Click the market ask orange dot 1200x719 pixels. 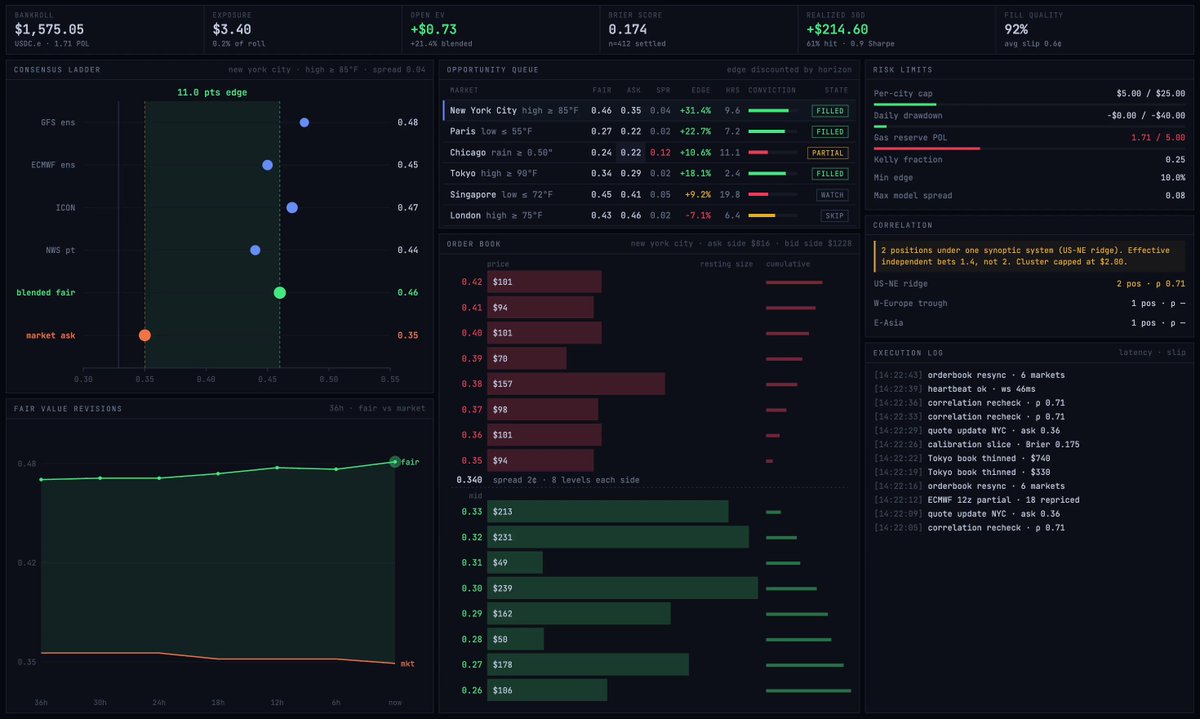(x=145, y=335)
